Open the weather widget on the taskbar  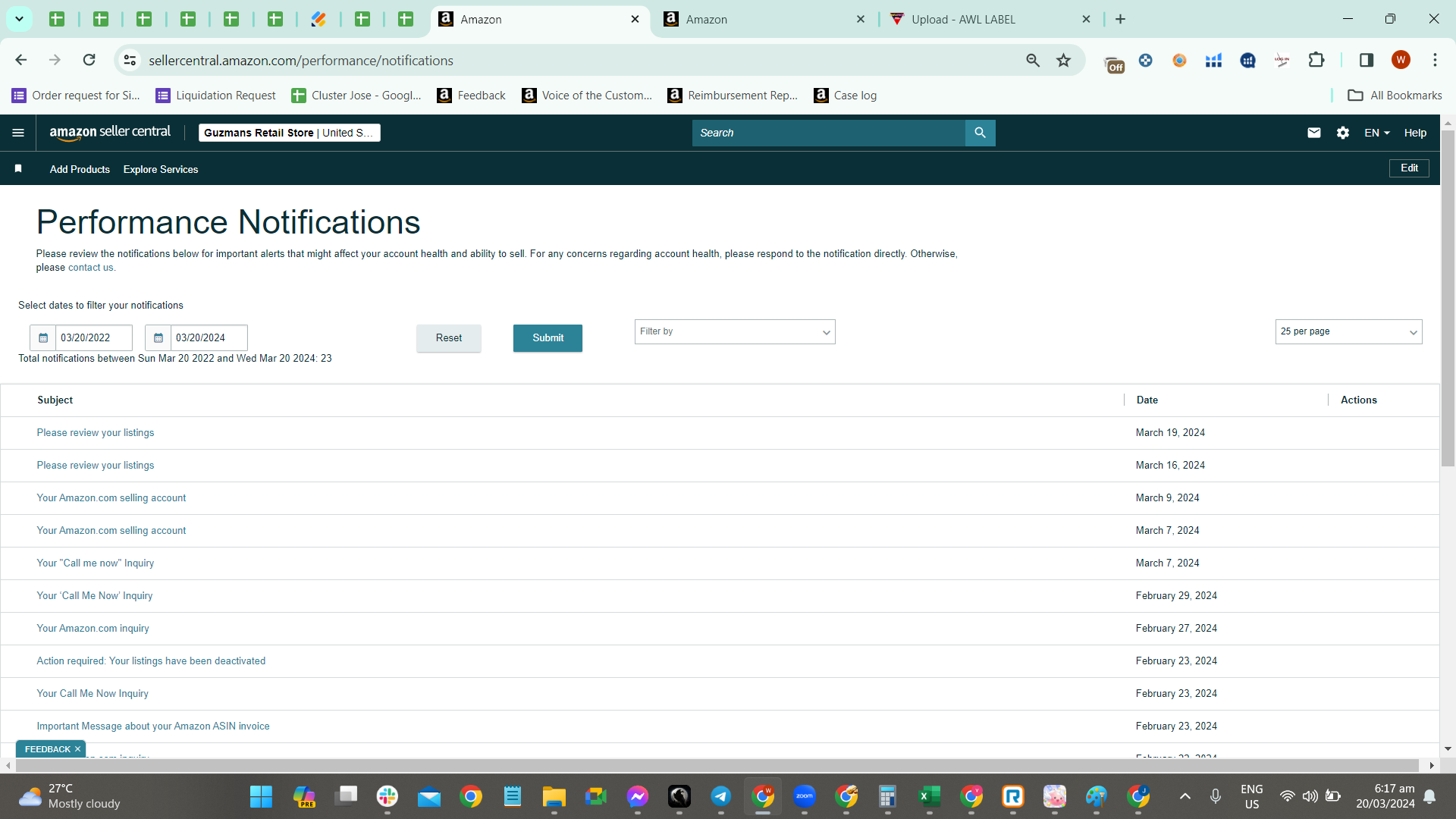click(70, 796)
